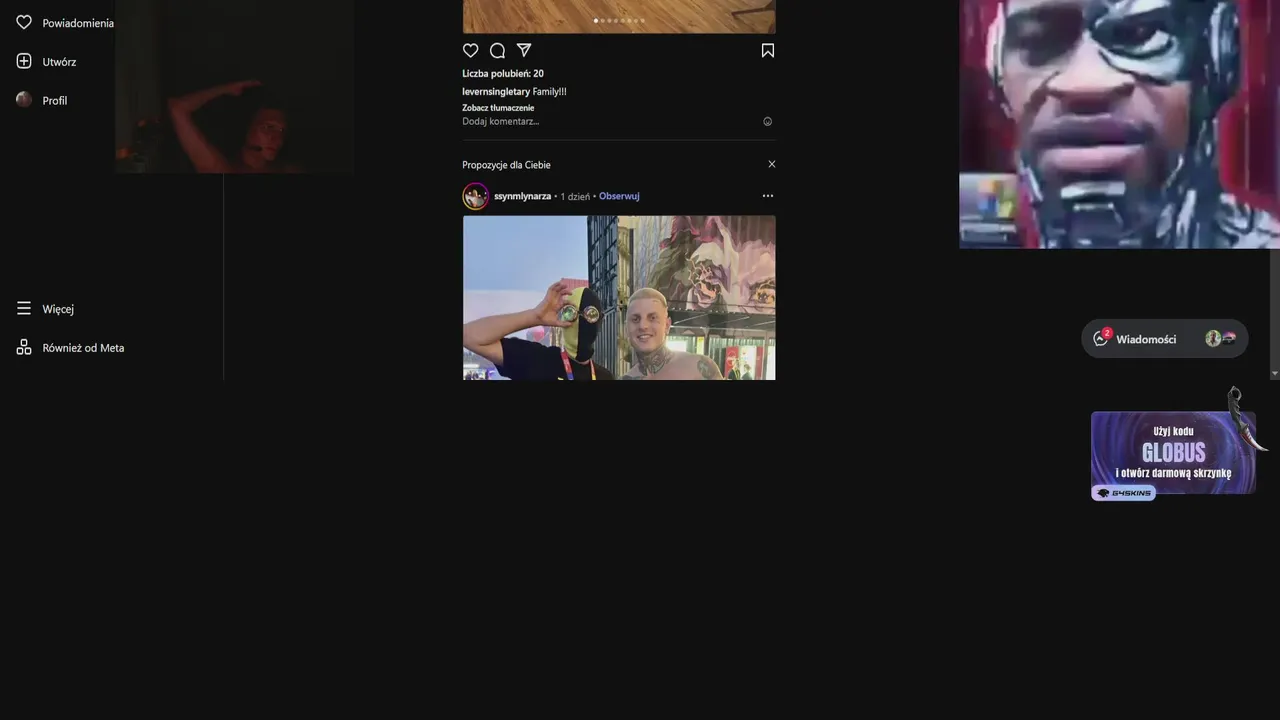Go to Profil menu item

click(x=55, y=101)
